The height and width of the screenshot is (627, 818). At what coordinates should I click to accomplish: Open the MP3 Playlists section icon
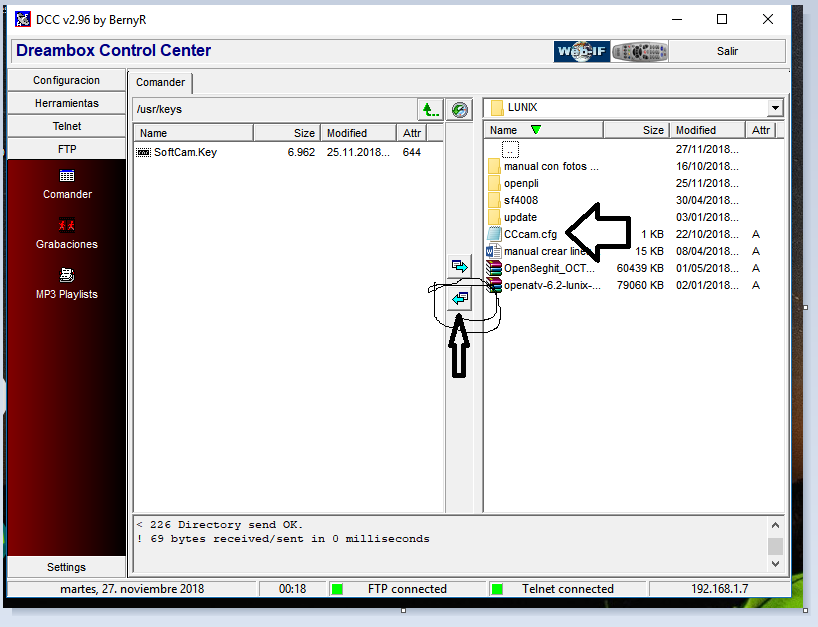coord(67,275)
